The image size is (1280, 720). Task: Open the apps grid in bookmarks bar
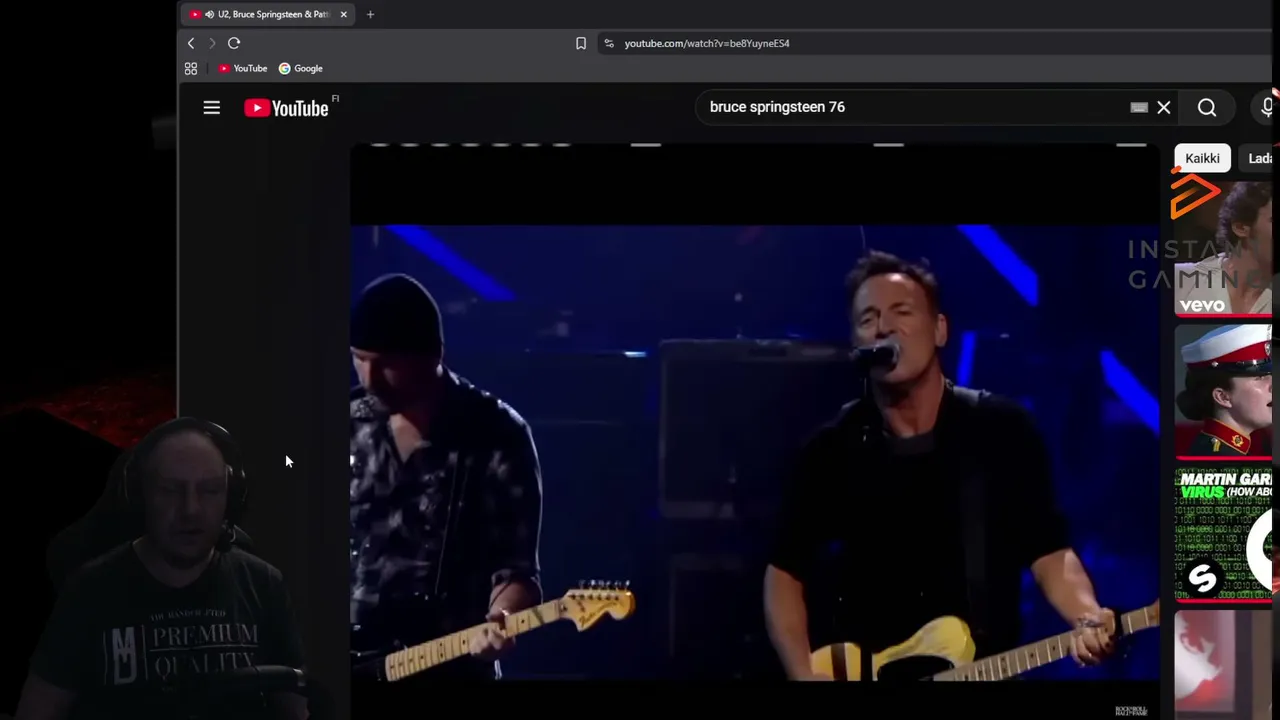[191, 68]
